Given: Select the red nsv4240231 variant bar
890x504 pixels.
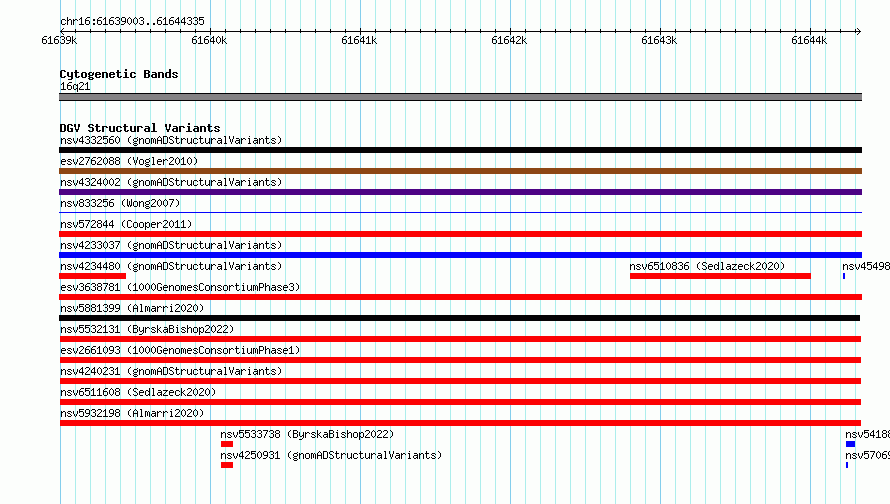Looking at the screenshot, I should 460,381.
